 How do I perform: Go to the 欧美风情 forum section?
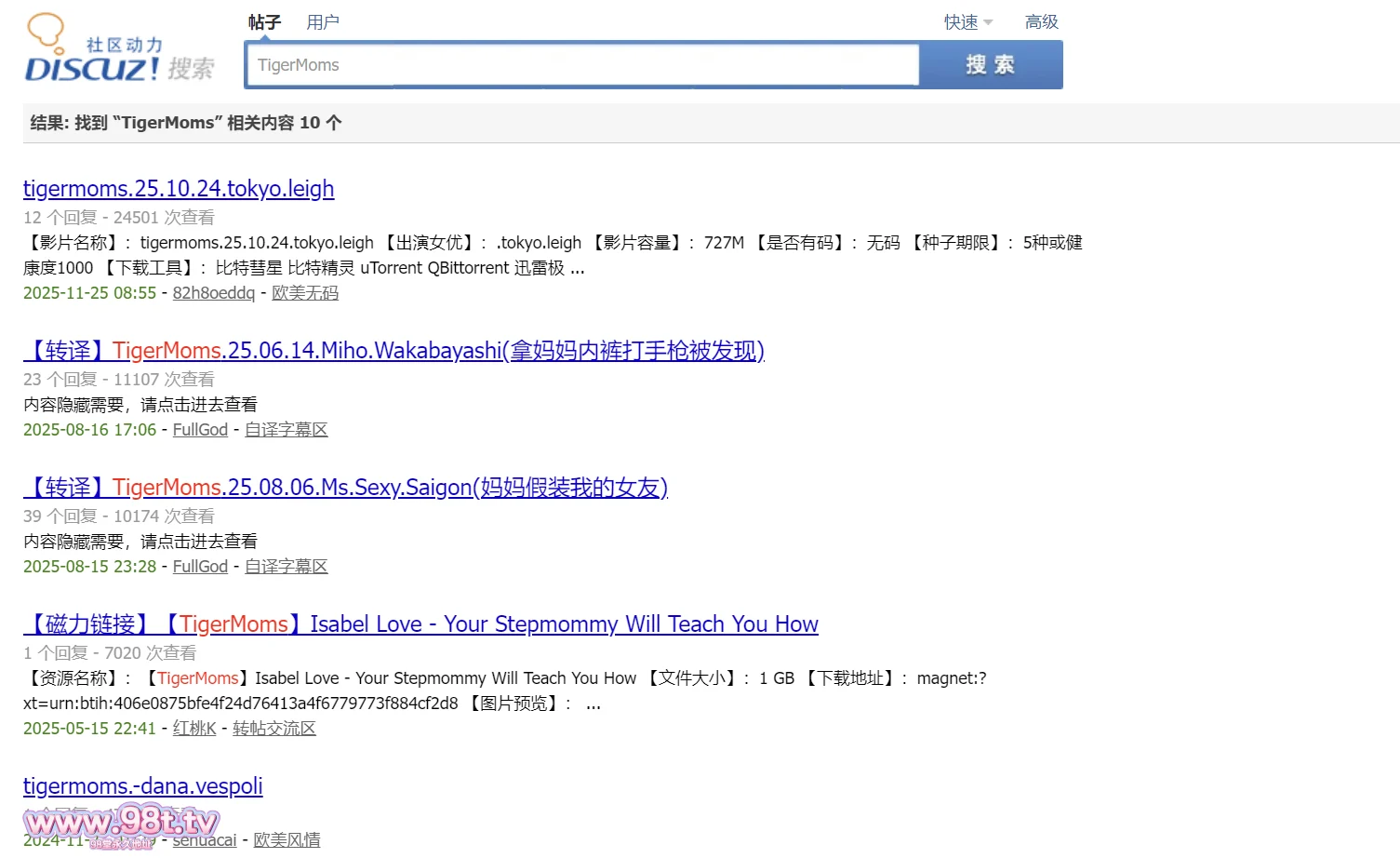(287, 840)
